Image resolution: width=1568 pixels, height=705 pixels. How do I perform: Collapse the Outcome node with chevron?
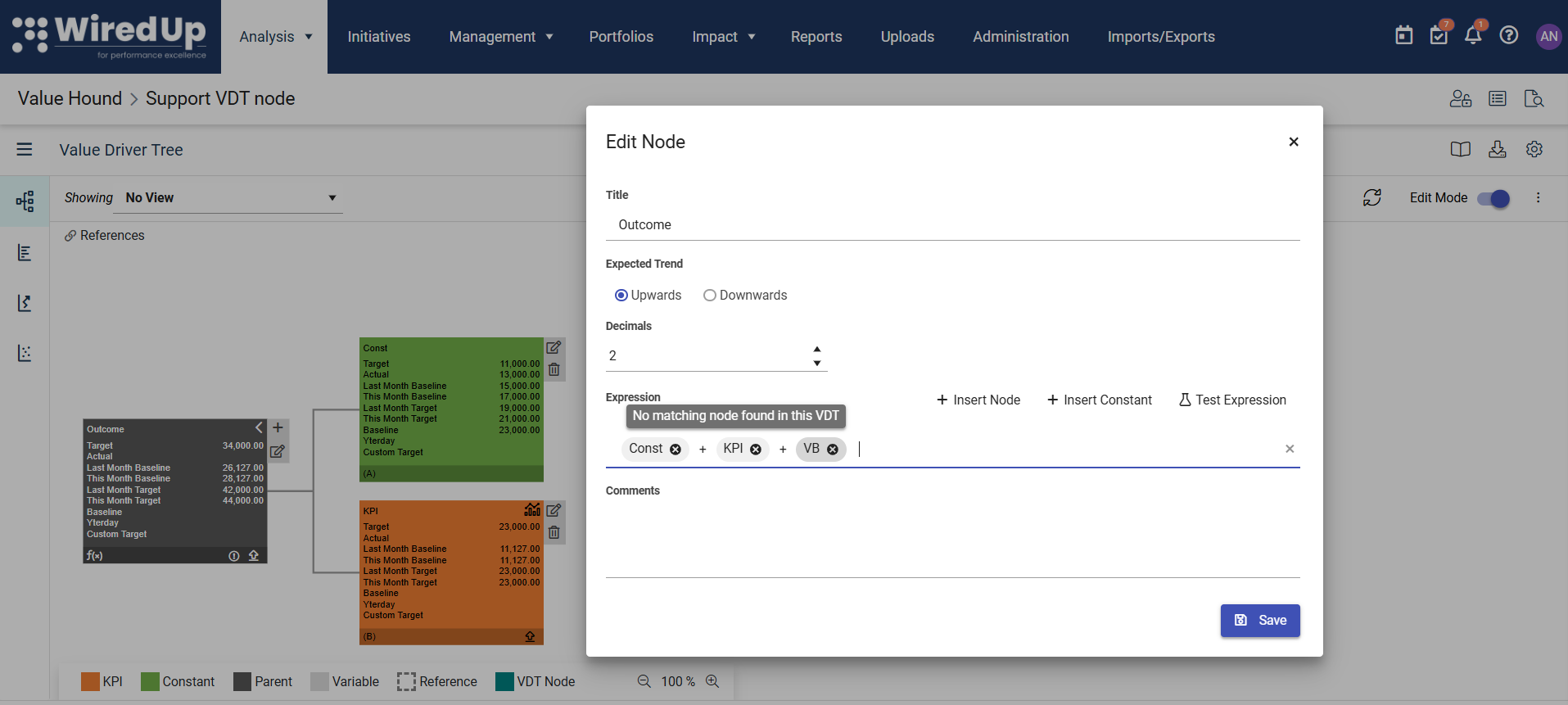pyautogui.click(x=259, y=427)
